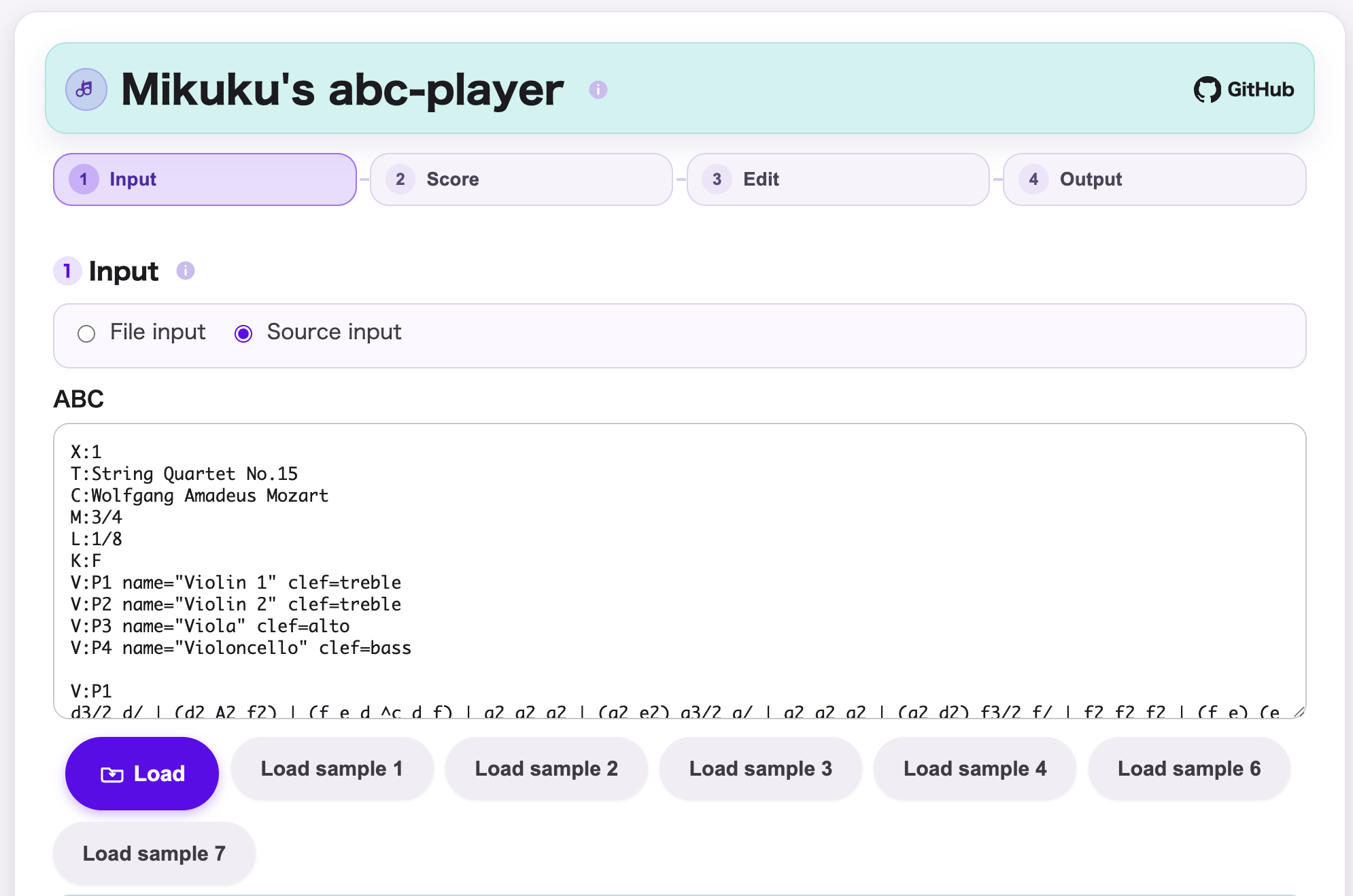Open the GitHub repository via its logo
The width and height of the screenshot is (1353, 896).
[x=1208, y=89]
